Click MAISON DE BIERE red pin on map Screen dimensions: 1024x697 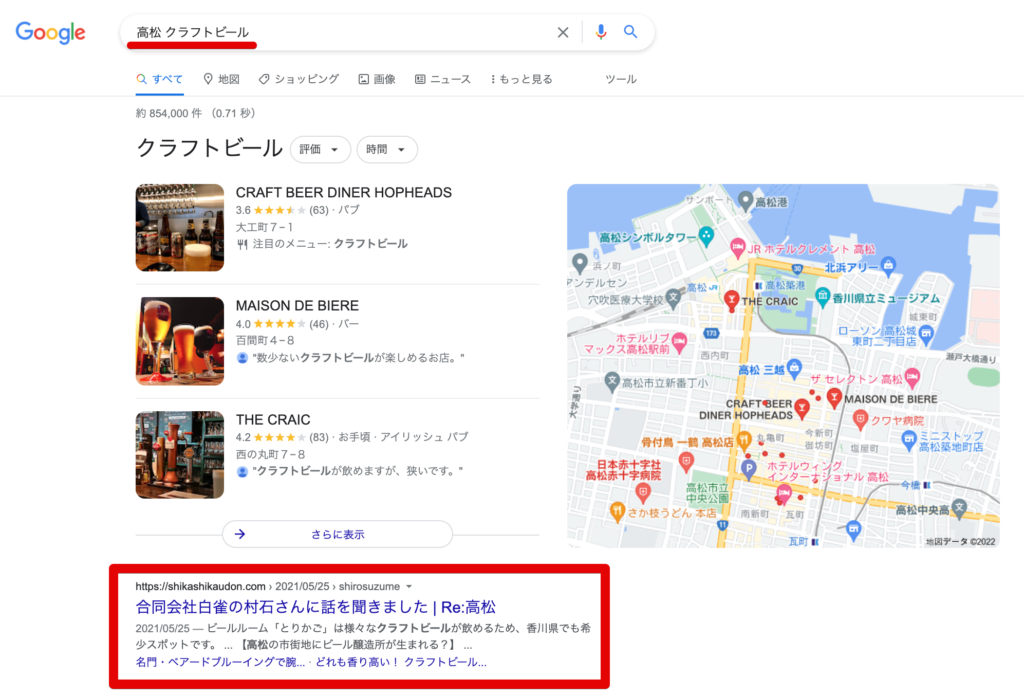point(834,398)
